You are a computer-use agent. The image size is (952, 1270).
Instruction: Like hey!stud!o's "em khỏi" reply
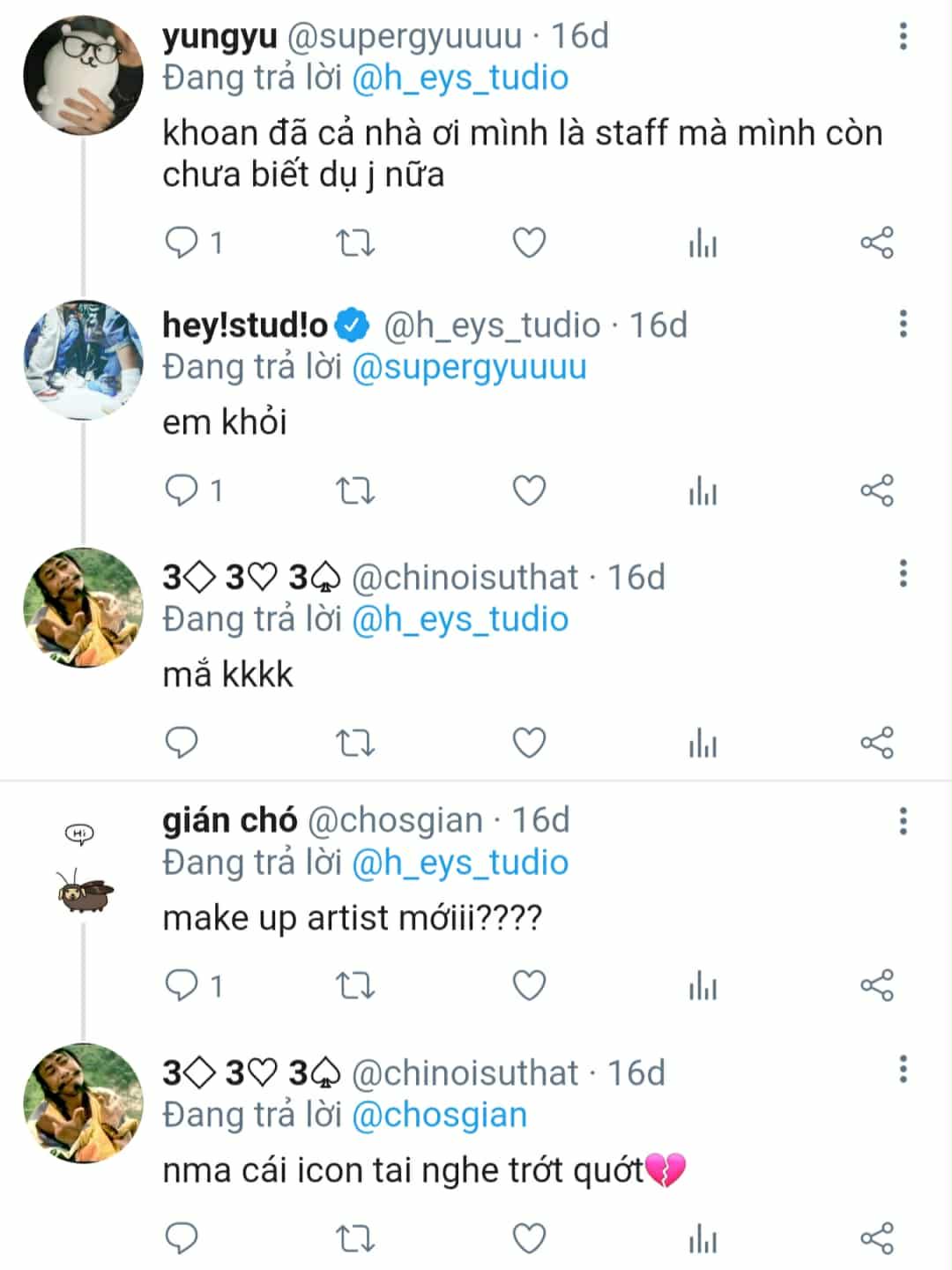point(529,490)
